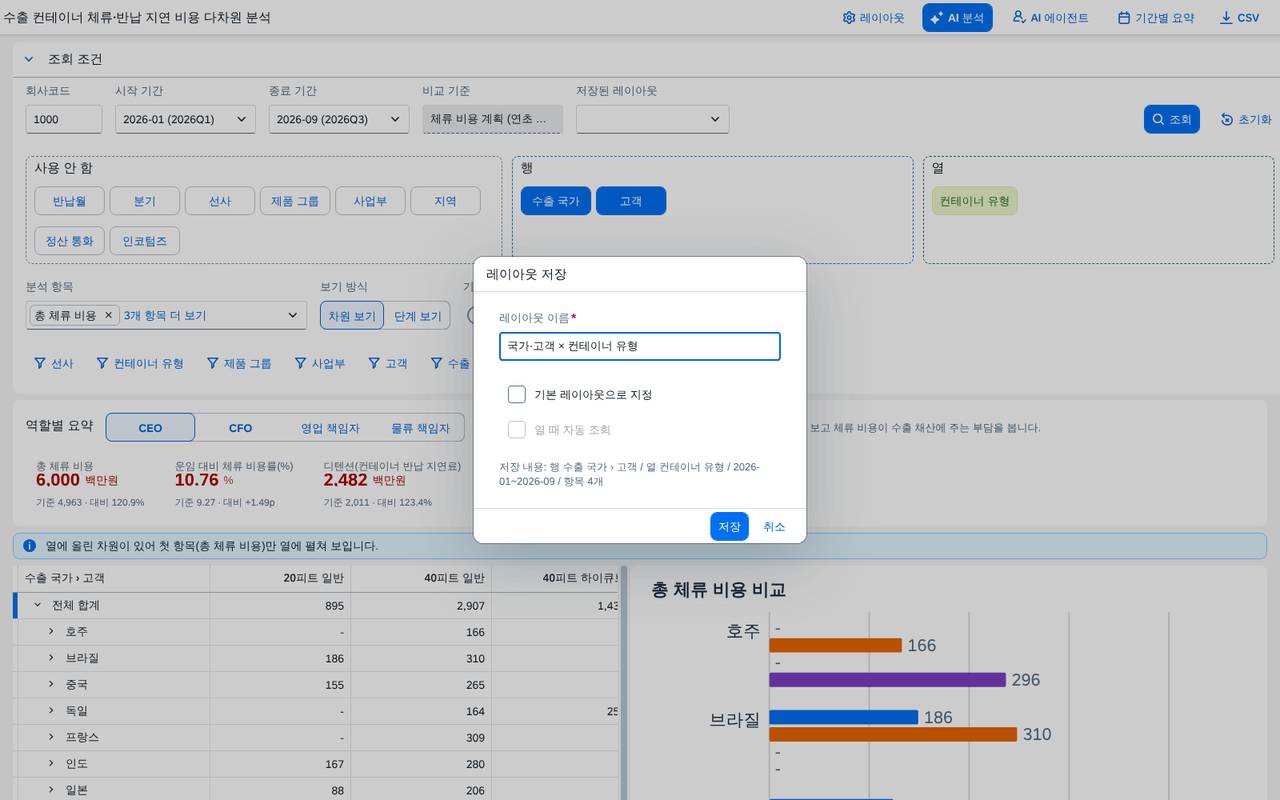Select the 물류 책임자 role tab
Viewport: 1280px width, 800px height.
[419, 428]
